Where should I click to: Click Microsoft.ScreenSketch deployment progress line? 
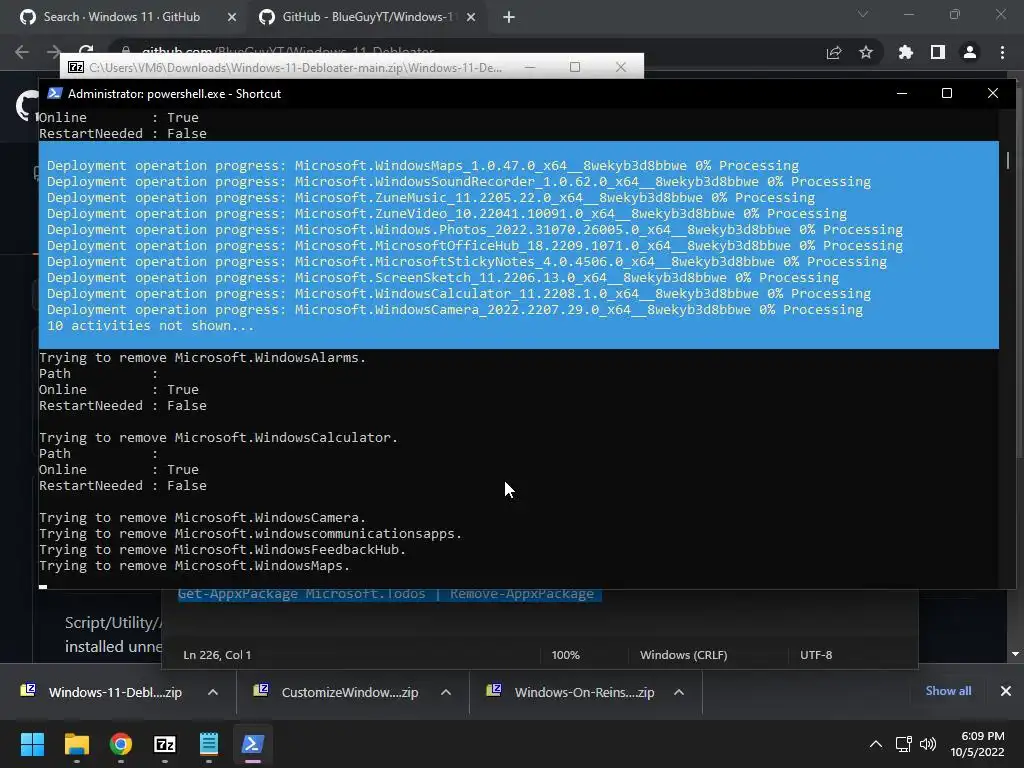pos(443,278)
